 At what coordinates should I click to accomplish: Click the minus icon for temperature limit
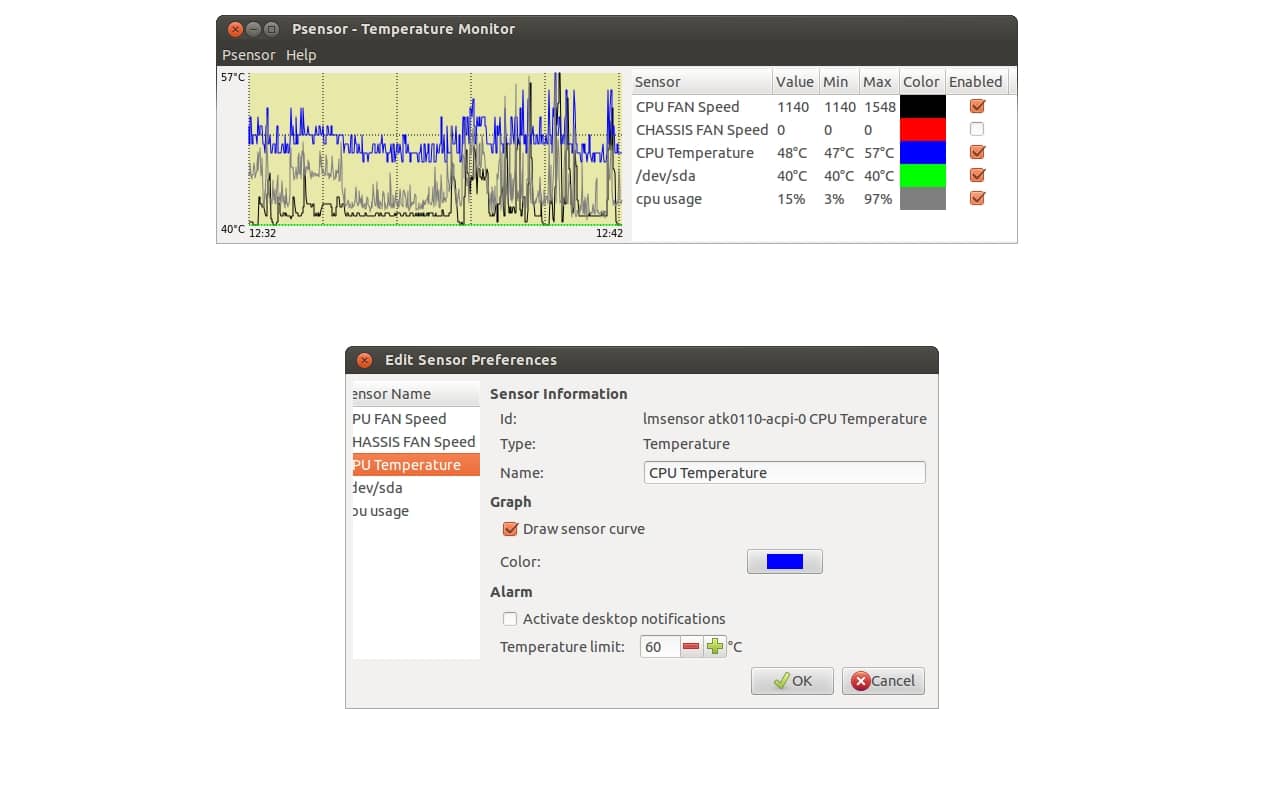[x=691, y=647]
